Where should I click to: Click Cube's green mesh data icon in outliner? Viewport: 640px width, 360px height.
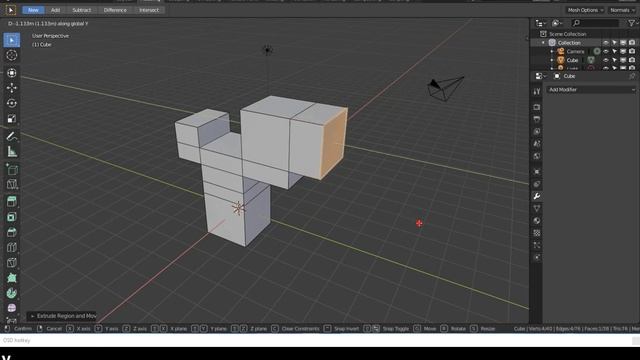click(591, 60)
